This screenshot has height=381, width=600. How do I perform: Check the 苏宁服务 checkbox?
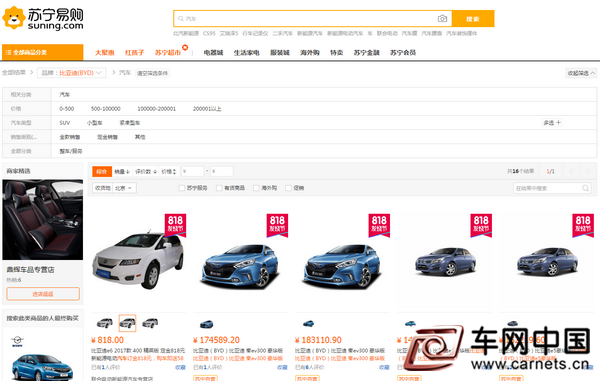[182, 188]
